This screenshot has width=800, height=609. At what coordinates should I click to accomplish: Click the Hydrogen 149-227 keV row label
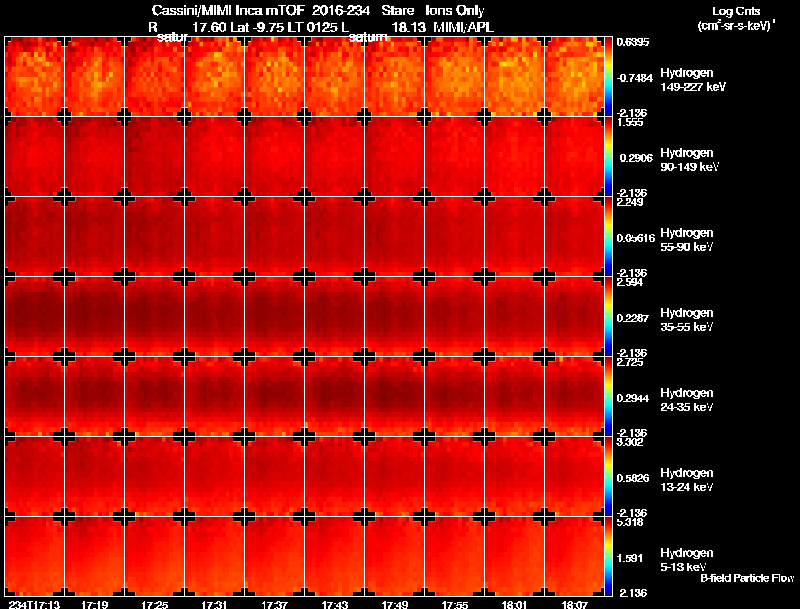(693, 80)
